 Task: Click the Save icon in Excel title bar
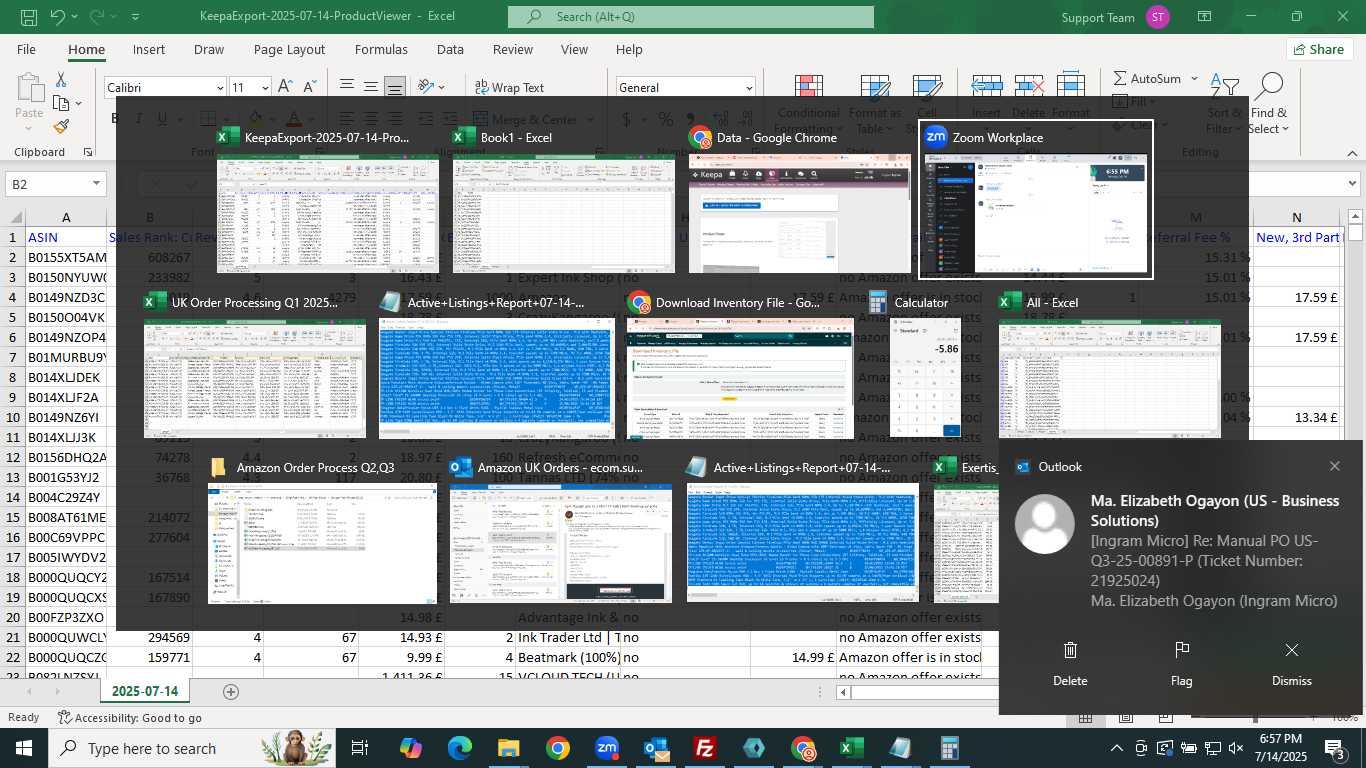click(x=29, y=17)
